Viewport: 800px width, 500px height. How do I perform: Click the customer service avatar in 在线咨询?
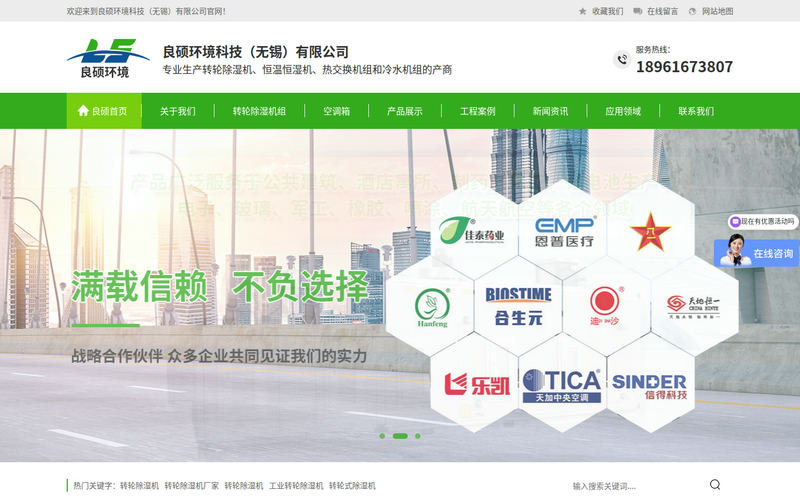(736, 250)
